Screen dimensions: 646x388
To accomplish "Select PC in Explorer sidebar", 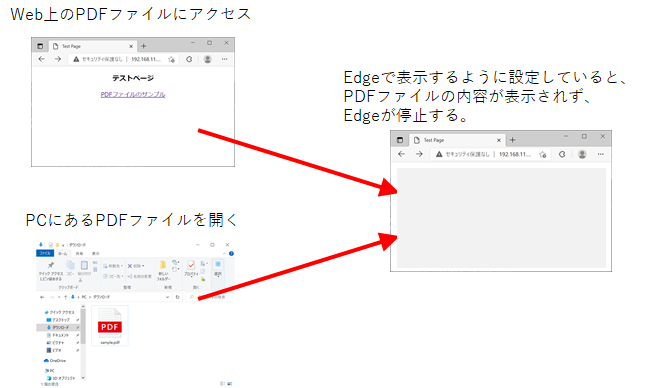I will (x=49, y=371).
